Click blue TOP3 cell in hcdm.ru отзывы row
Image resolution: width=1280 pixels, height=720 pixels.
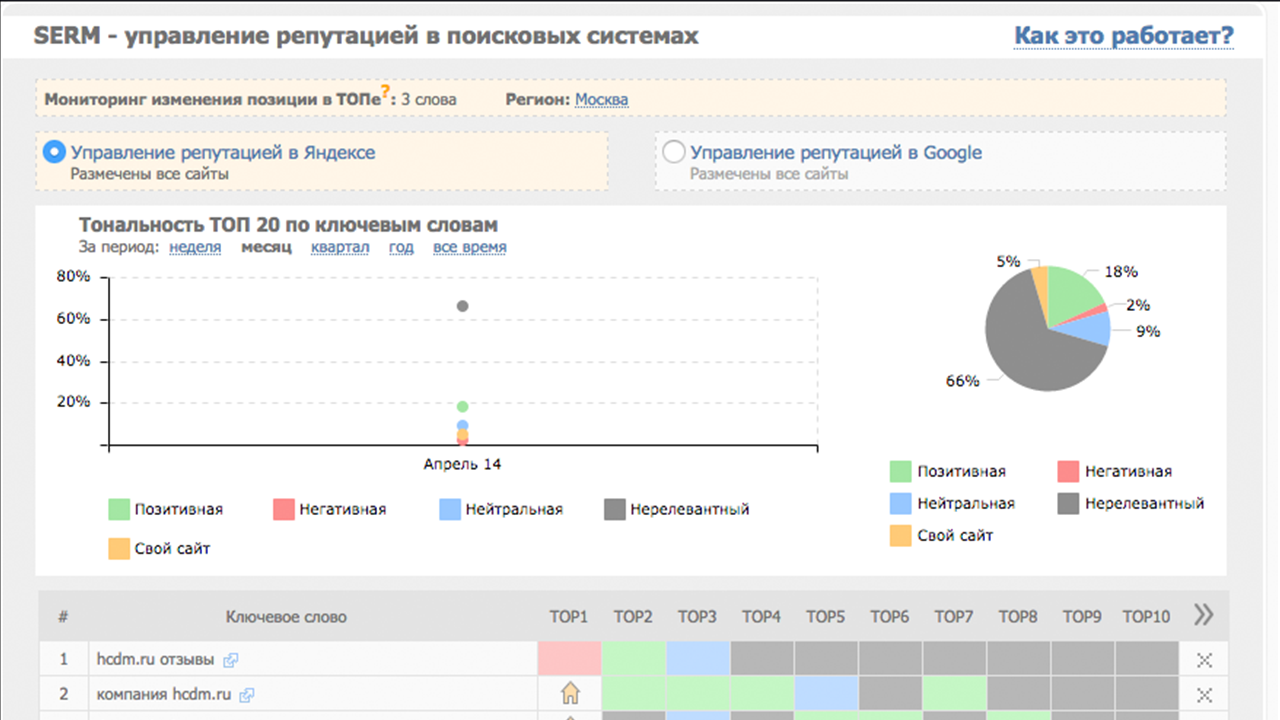(x=698, y=659)
